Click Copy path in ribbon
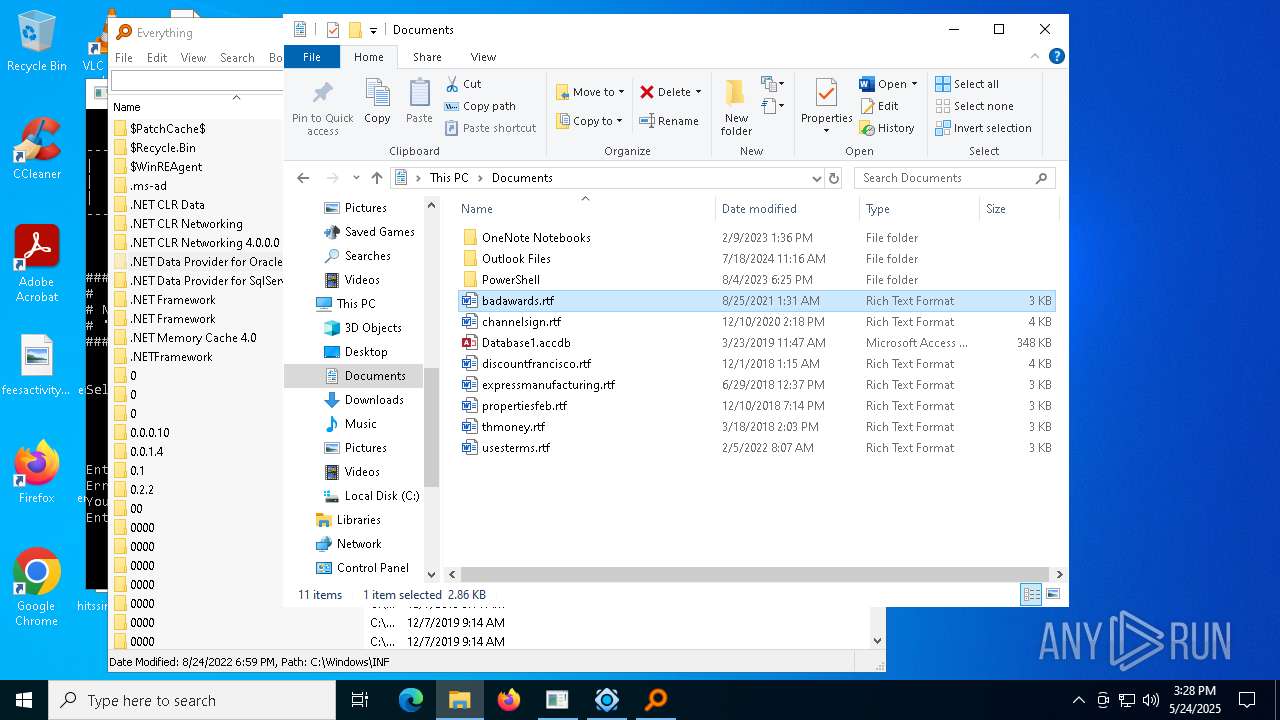Screen dimensions: 1280x720 click(480, 106)
